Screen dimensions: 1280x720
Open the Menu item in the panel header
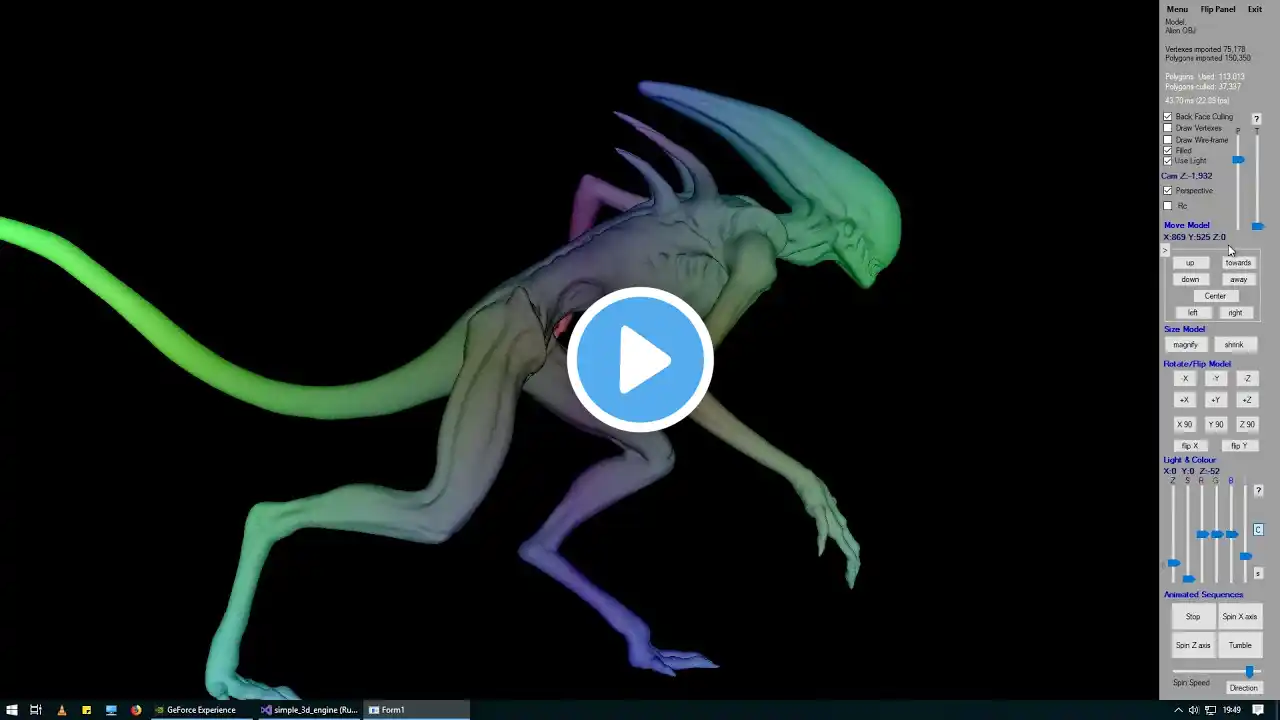click(1177, 9)
